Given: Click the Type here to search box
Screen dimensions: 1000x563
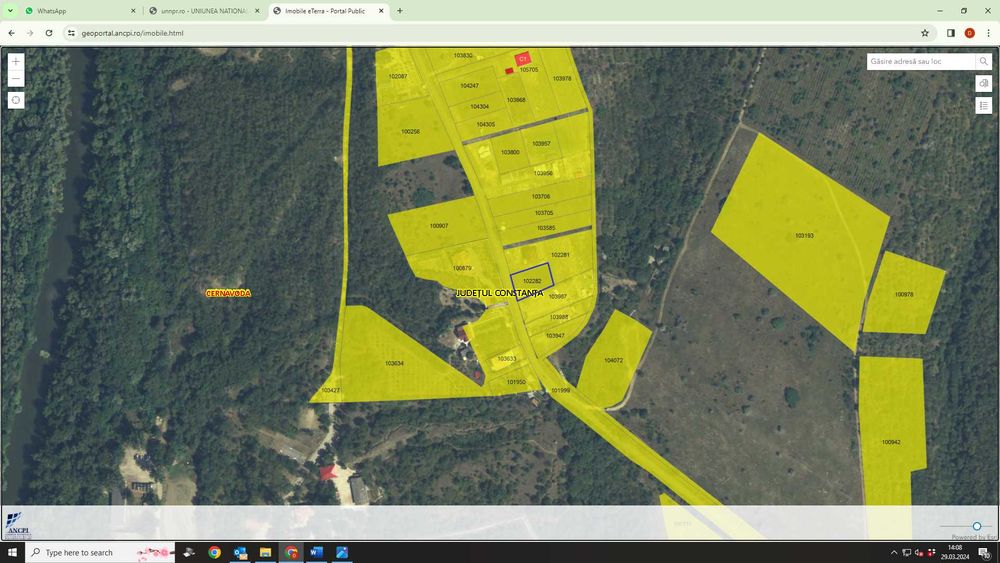Looking at the screenshot, I should pos(100,552).
